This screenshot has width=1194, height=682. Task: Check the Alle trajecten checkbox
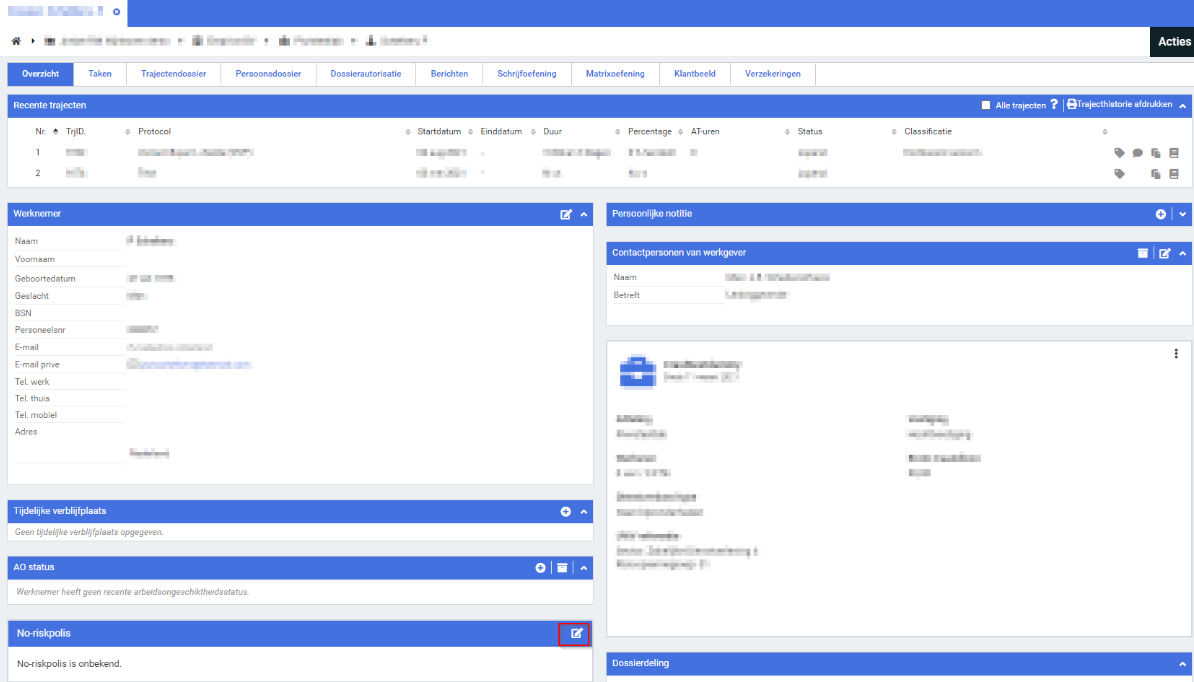click(986, 105)
